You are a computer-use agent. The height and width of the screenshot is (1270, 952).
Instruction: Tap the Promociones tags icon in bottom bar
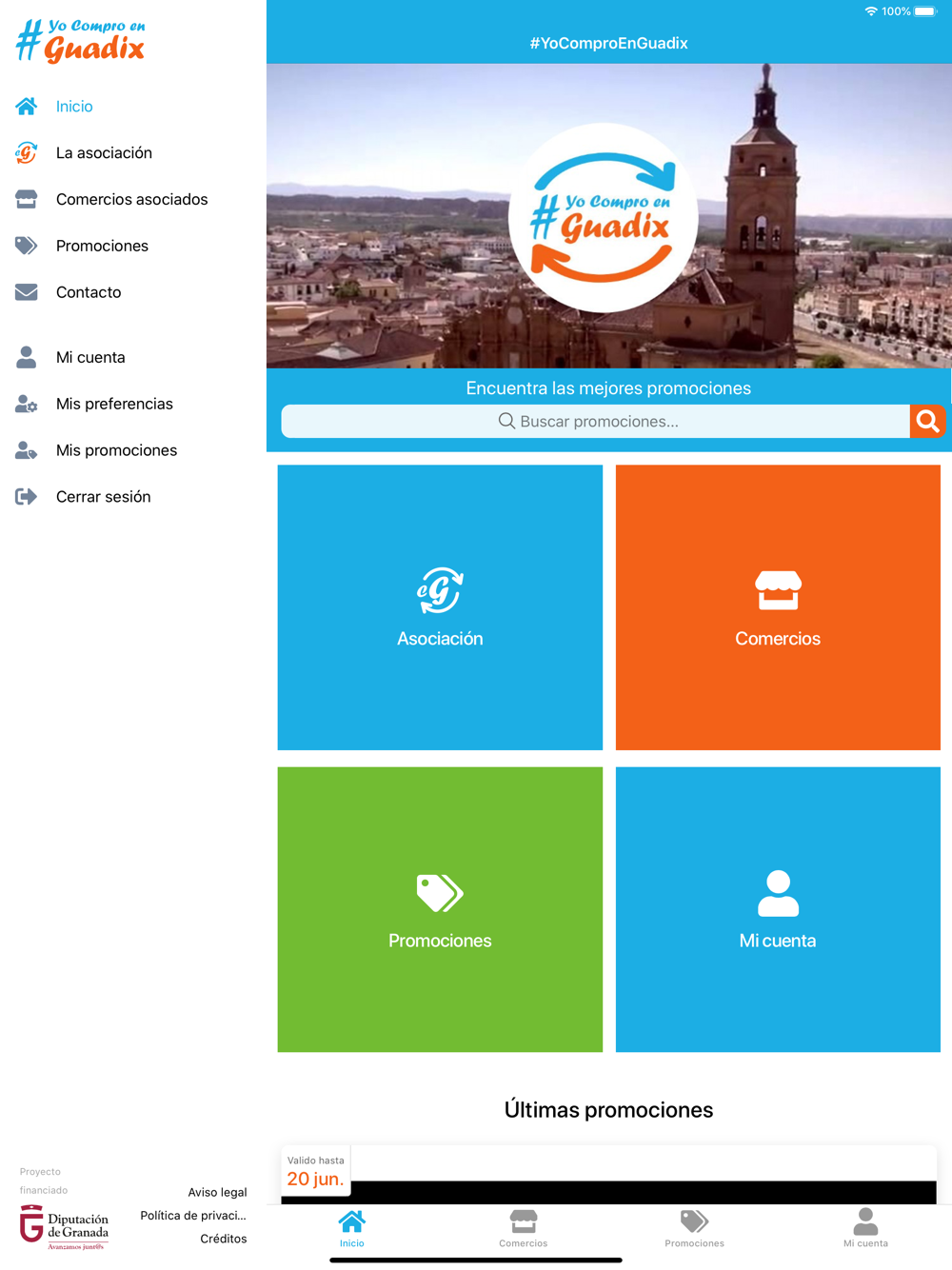pyautogui.click(x=695, y=1221)
